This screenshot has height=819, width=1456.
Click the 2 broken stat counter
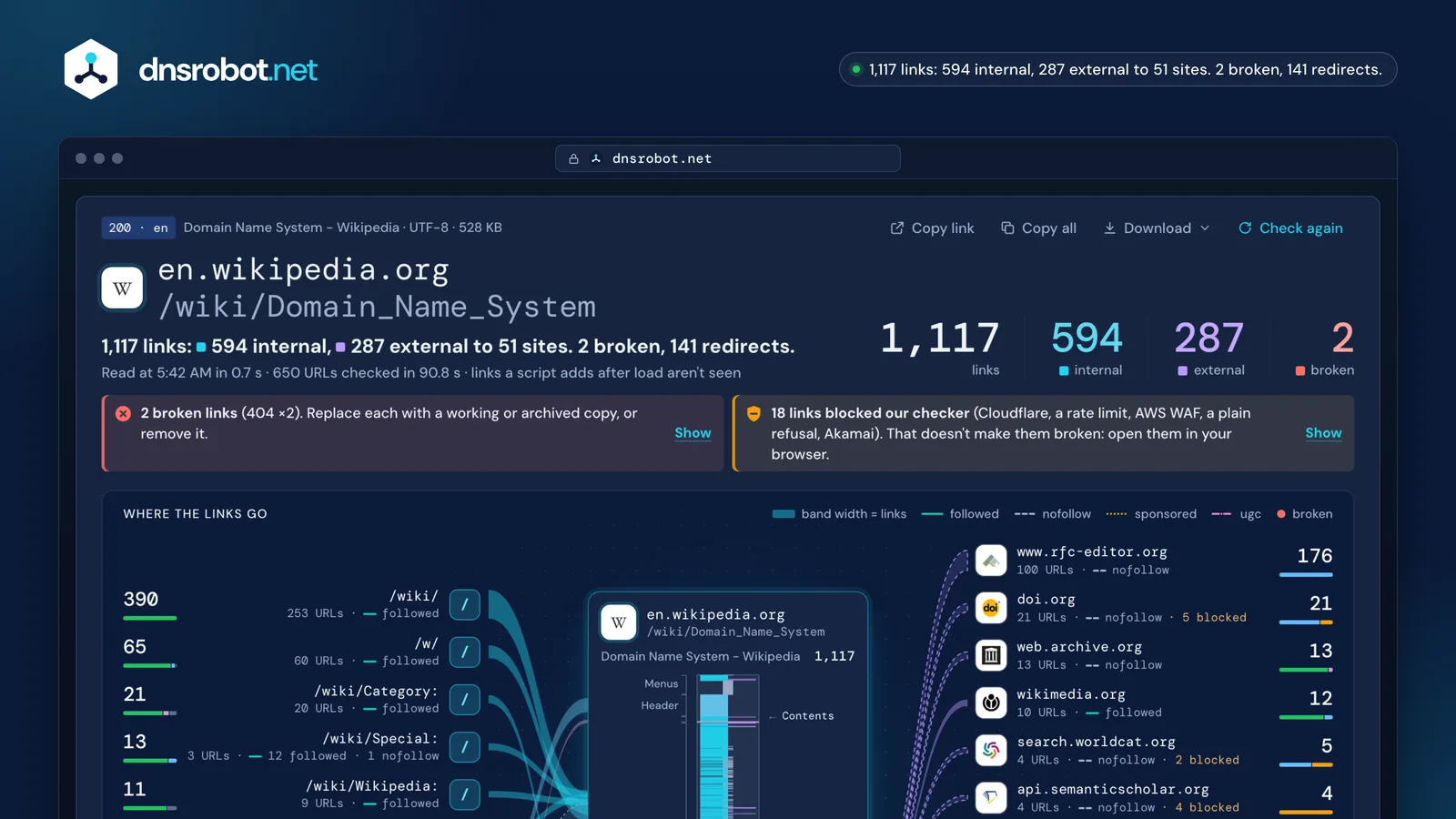pos(1325,347)
